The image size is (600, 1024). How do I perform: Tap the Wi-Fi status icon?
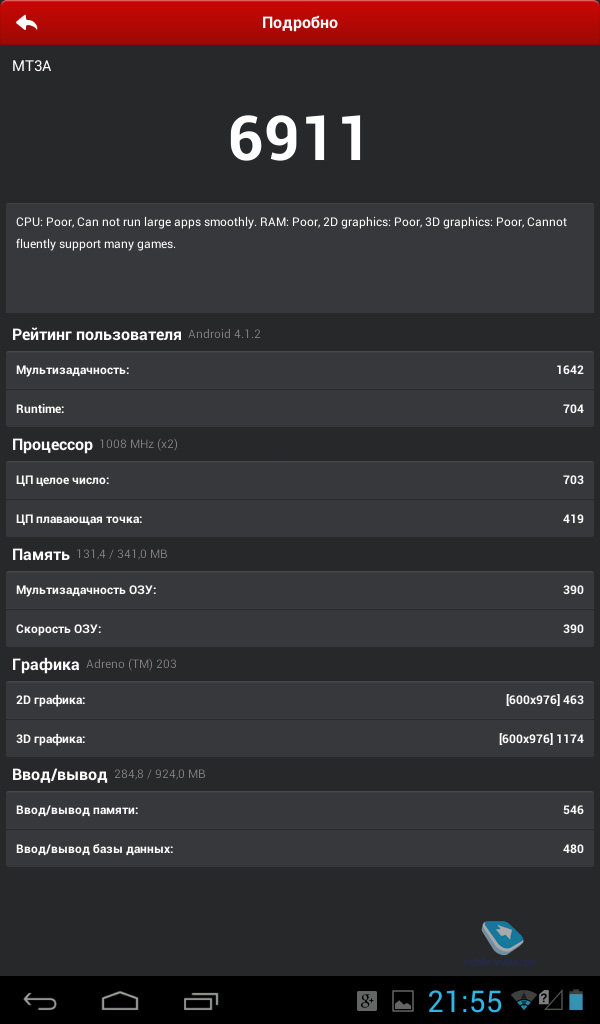point(523,1000)
